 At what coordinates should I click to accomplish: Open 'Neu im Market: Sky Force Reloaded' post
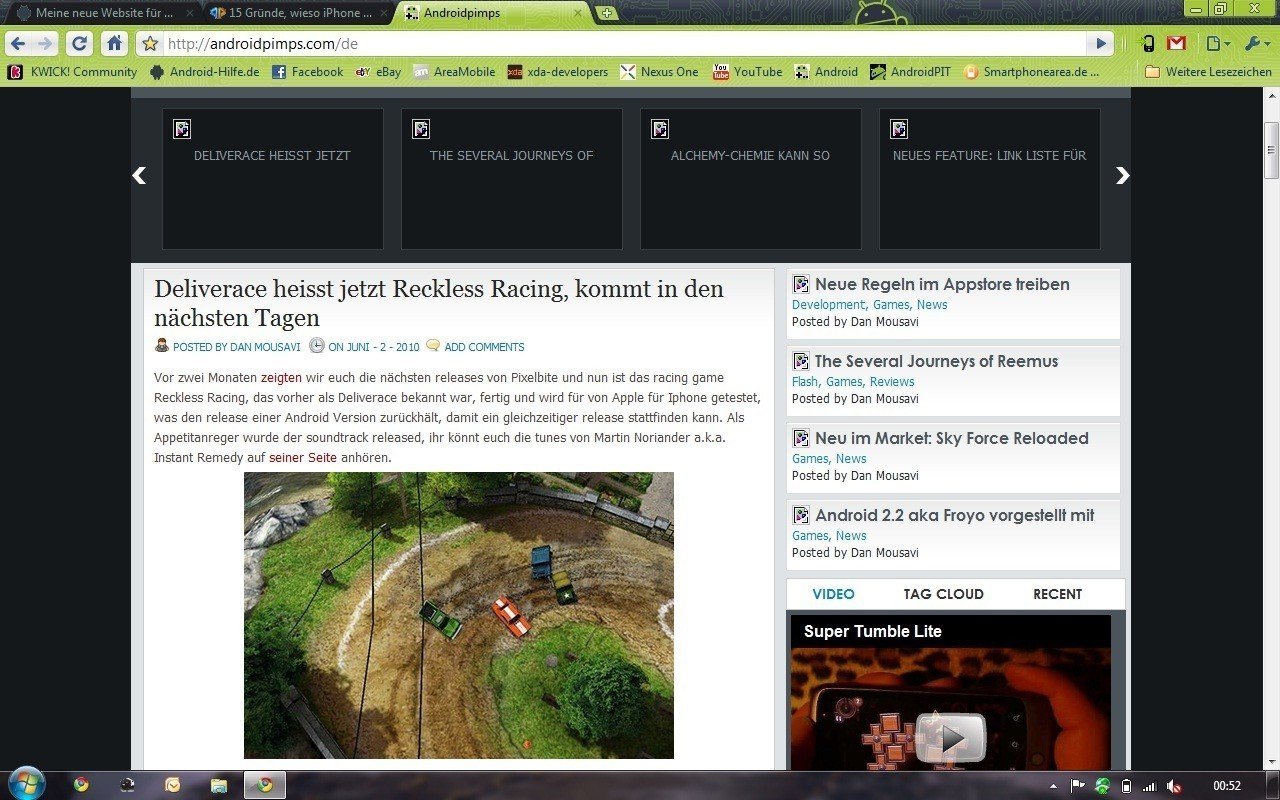point(951,439)
